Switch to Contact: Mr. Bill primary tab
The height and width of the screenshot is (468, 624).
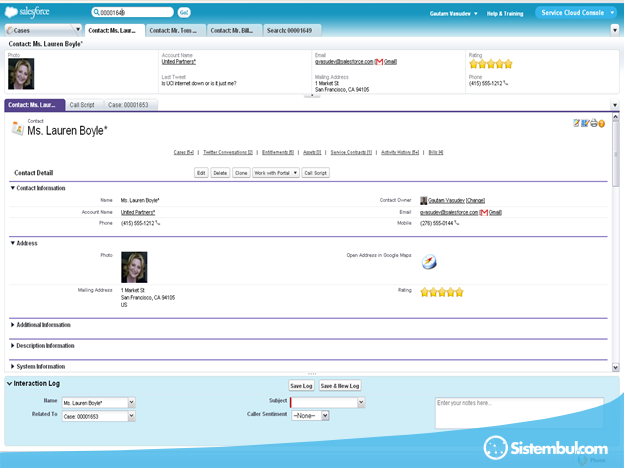(235, 30)
